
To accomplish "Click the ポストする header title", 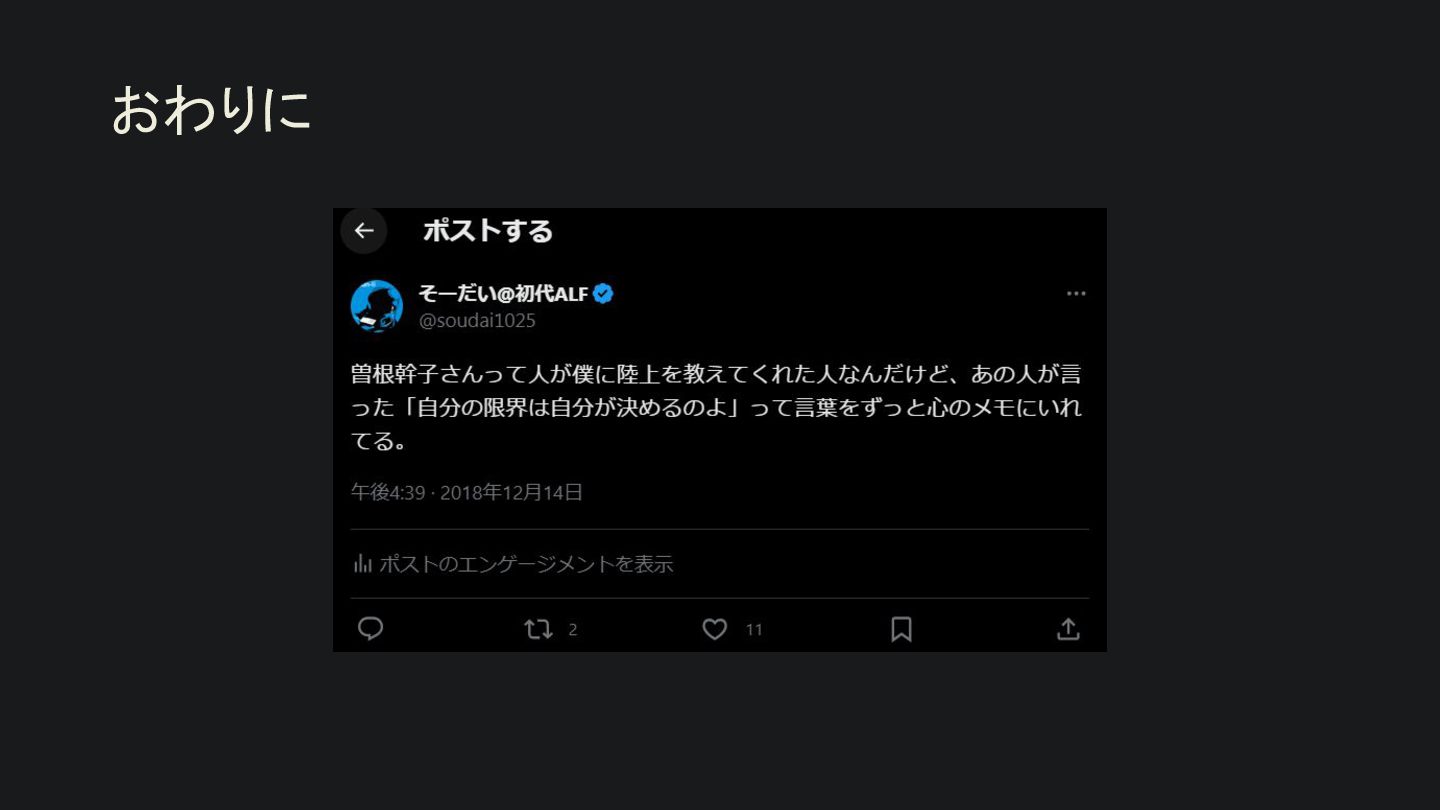I will (487, 231).
